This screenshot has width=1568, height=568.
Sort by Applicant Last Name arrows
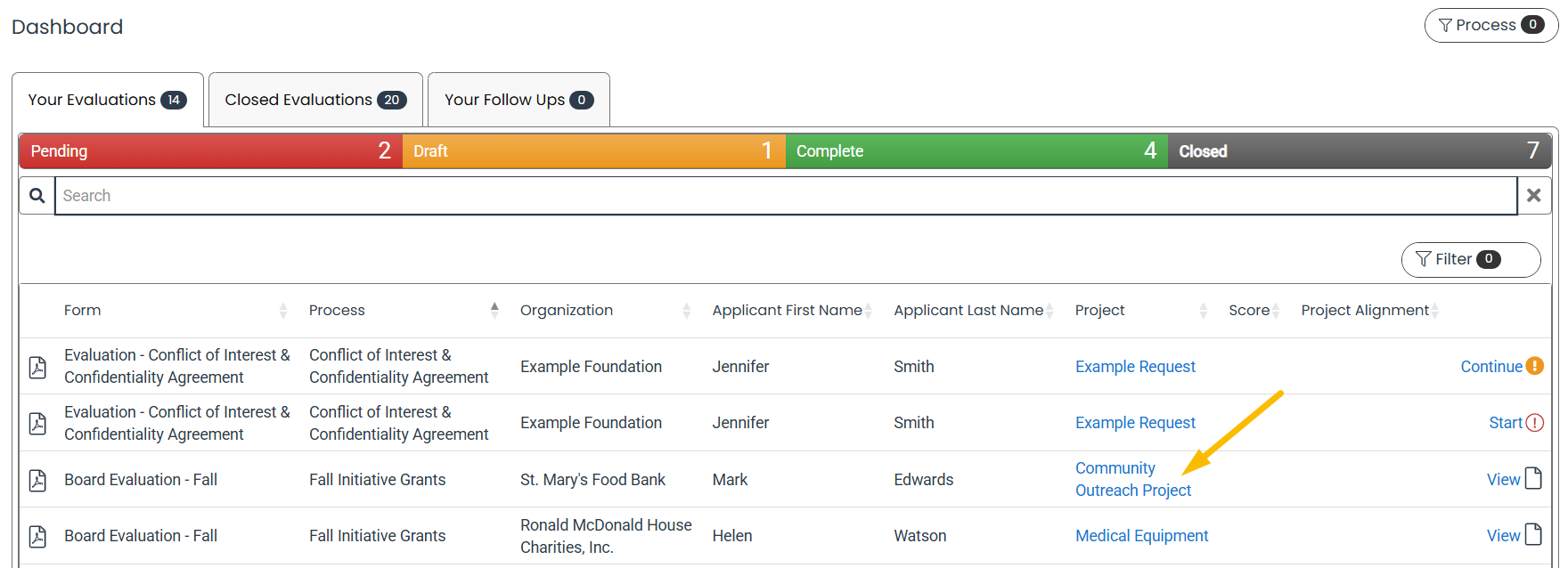(1049, 310)
